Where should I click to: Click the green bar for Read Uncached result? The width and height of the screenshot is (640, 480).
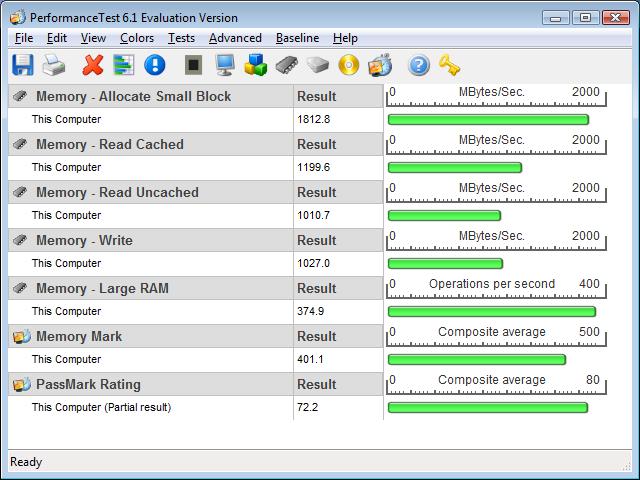click(x=444, y=216)
